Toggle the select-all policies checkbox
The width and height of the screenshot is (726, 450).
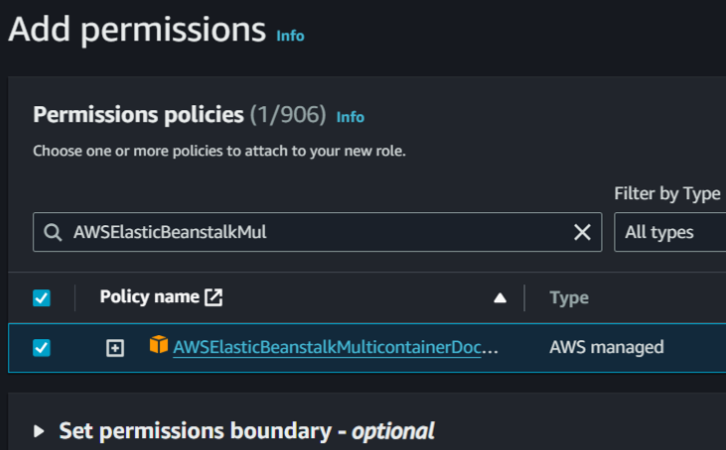(42, 297)
